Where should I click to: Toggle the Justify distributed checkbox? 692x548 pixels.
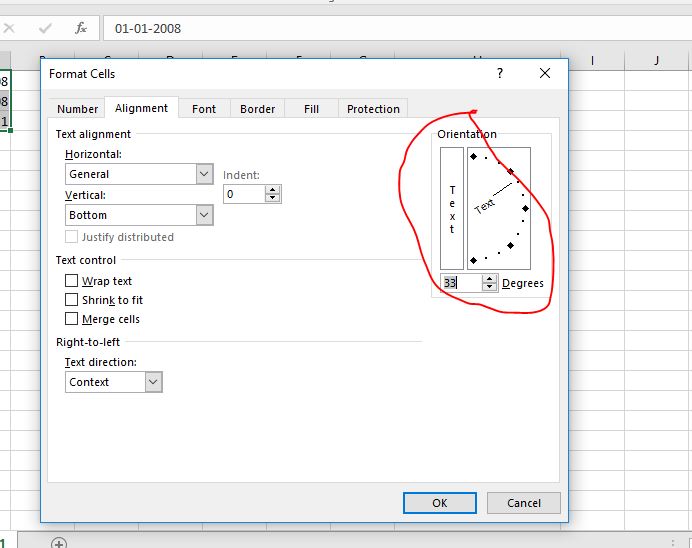[71, 236]
